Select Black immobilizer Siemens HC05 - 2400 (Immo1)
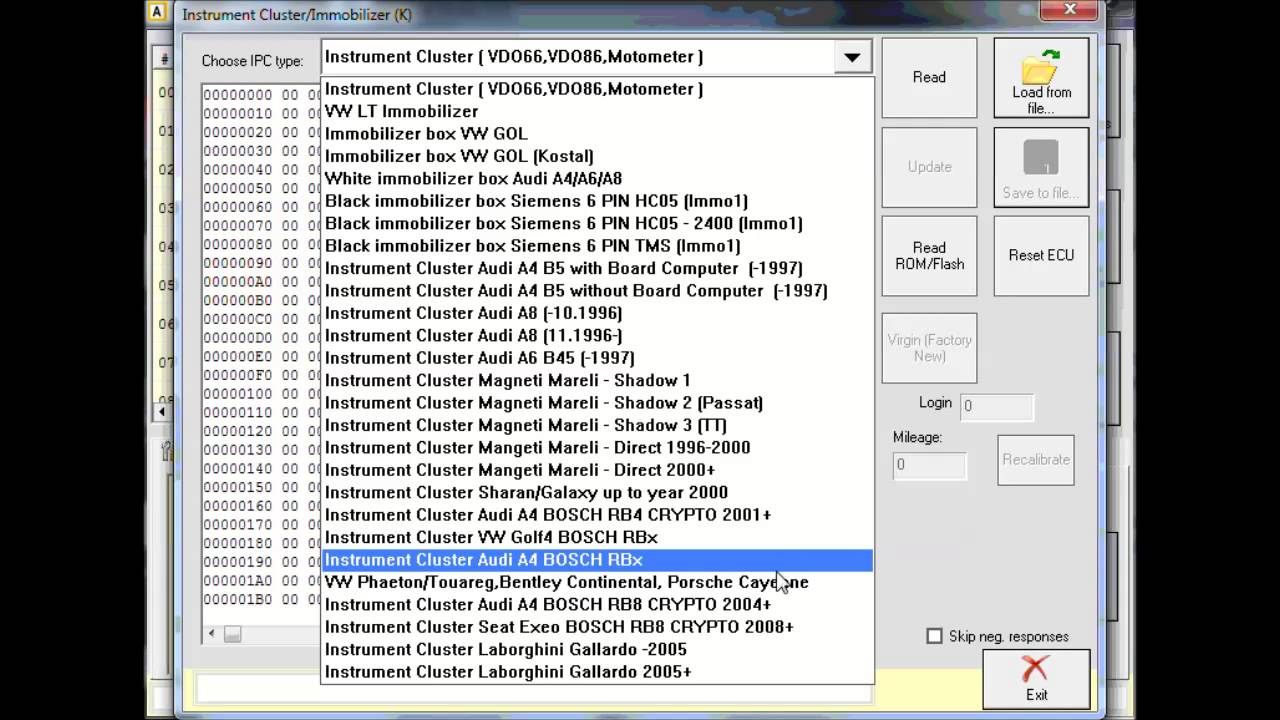 point(597,223)
